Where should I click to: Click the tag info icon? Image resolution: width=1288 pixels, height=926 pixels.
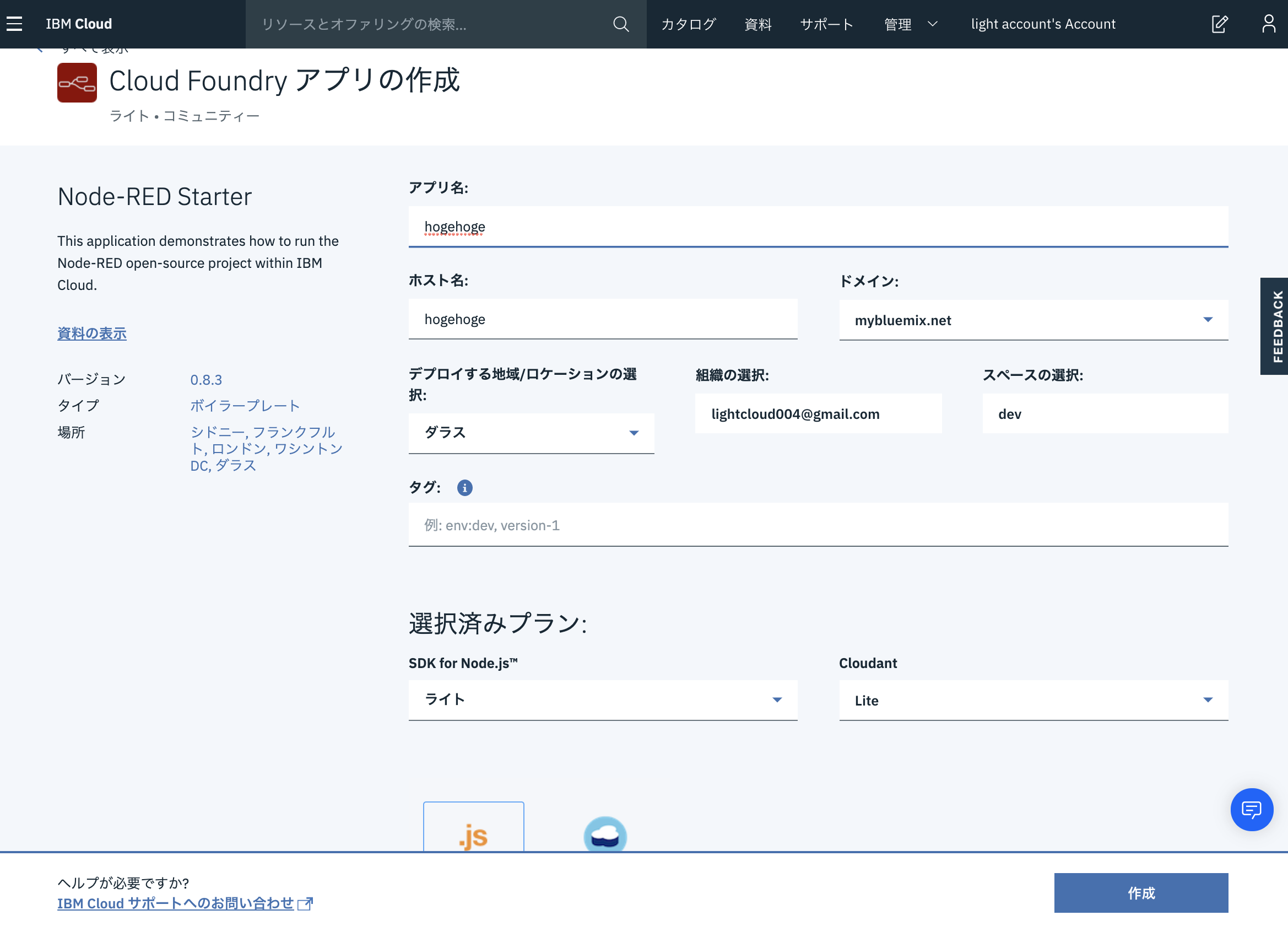[464, 487]
